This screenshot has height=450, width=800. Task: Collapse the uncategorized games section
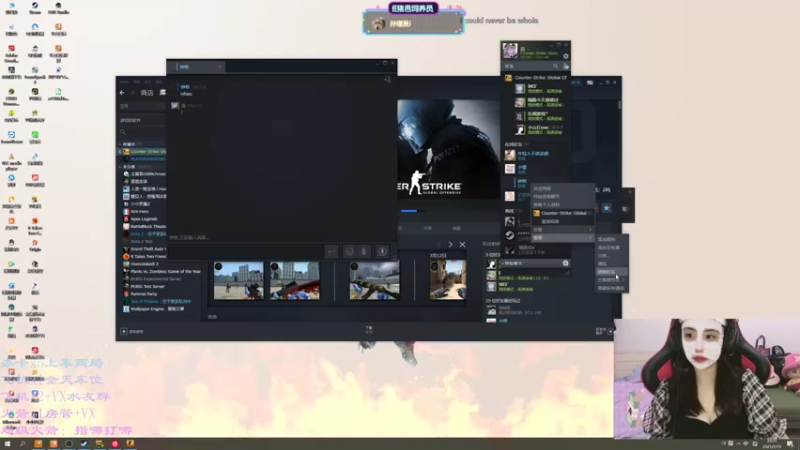point(120,167)
